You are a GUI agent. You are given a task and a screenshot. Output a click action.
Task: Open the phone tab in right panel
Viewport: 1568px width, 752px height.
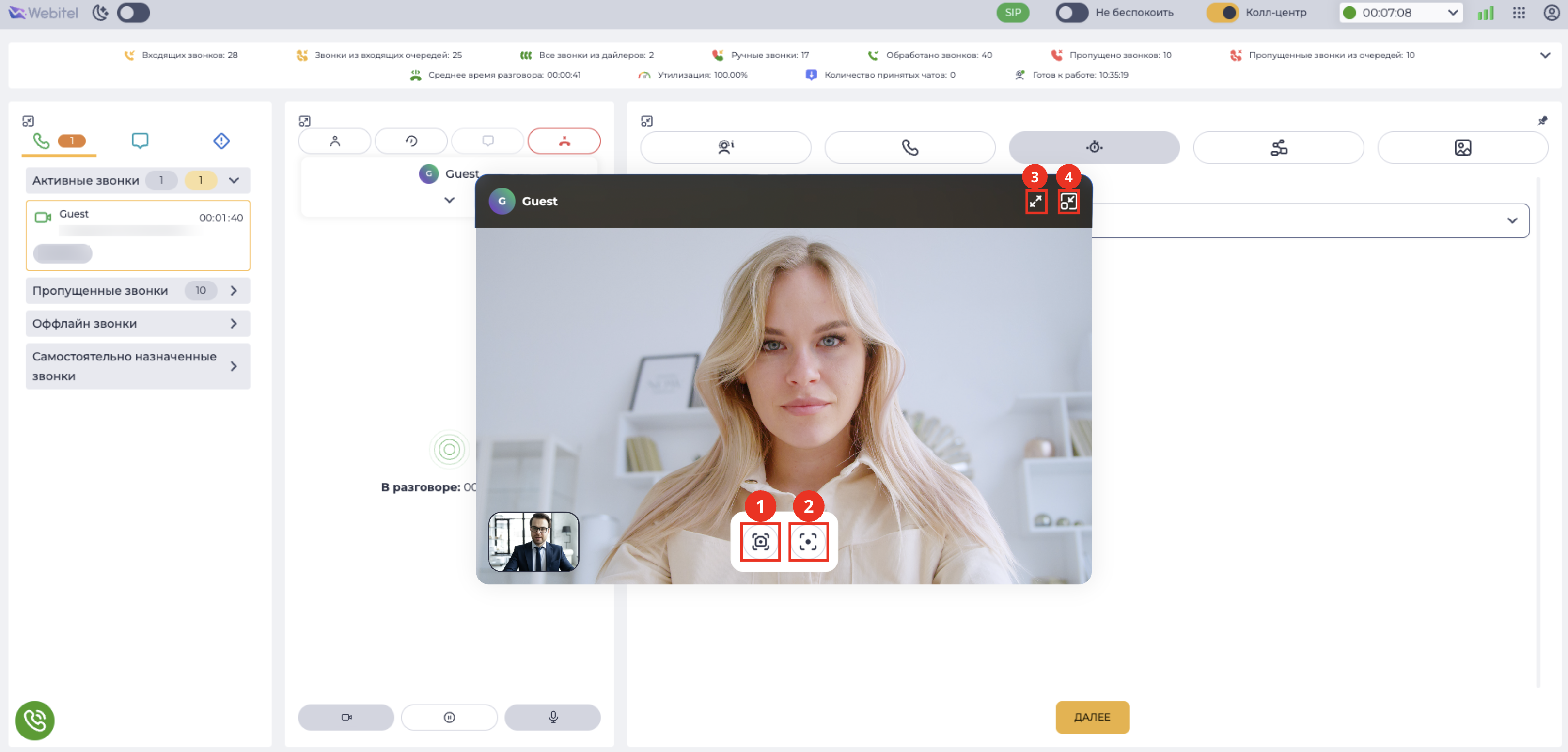[x=910, y=147]
